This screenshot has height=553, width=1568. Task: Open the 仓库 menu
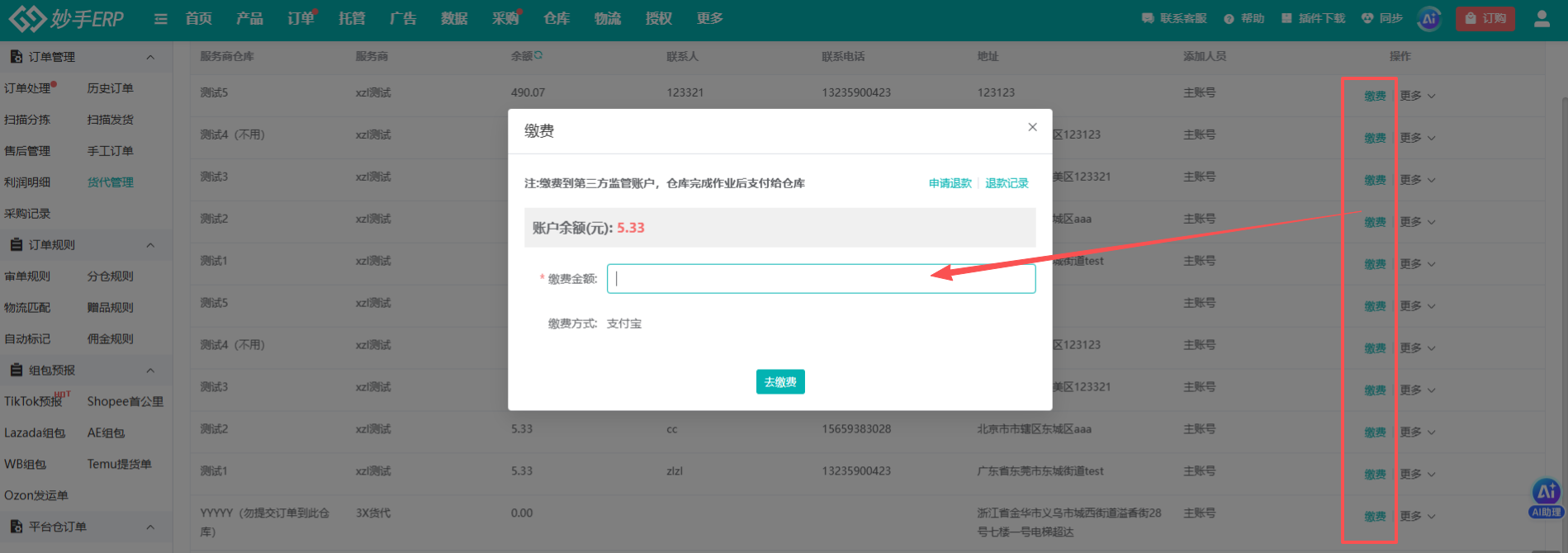coord(557,18)
